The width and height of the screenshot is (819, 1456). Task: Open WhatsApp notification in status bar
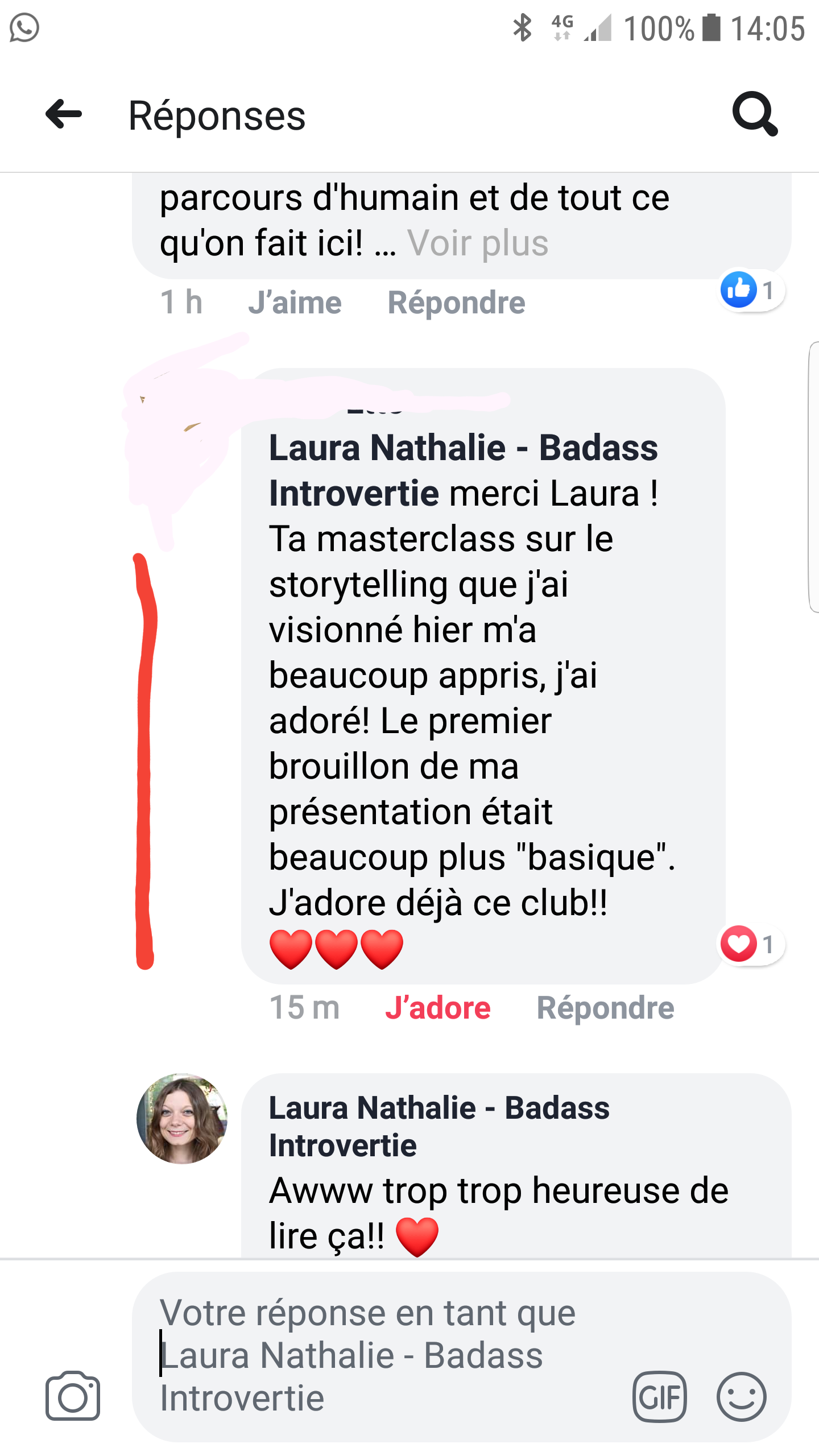24,28
